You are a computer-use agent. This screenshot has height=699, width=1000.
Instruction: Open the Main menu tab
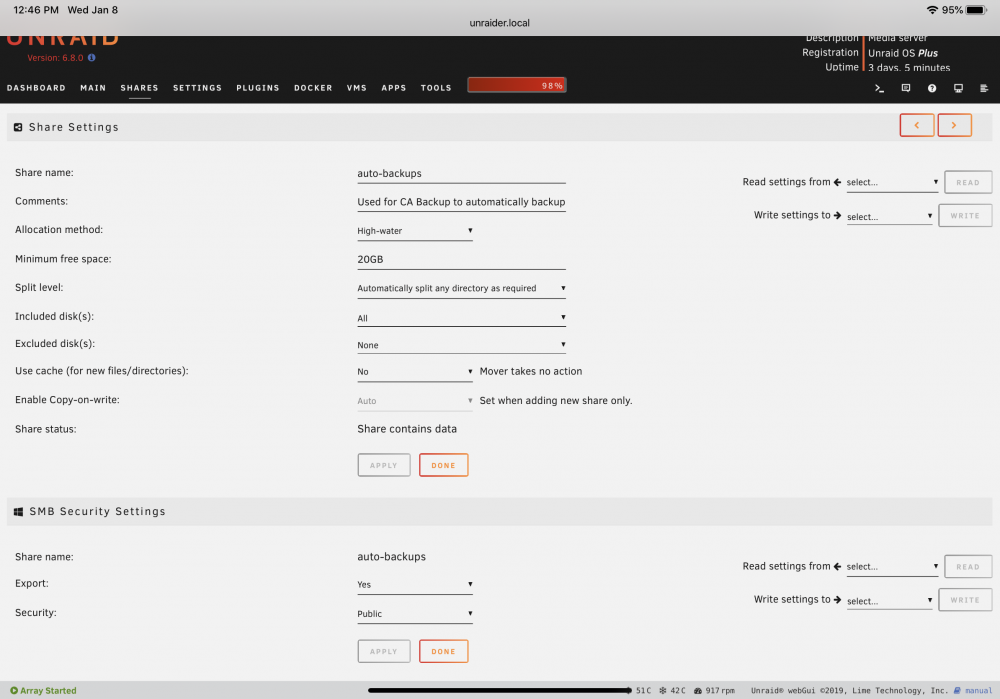(x=93, y=88)
